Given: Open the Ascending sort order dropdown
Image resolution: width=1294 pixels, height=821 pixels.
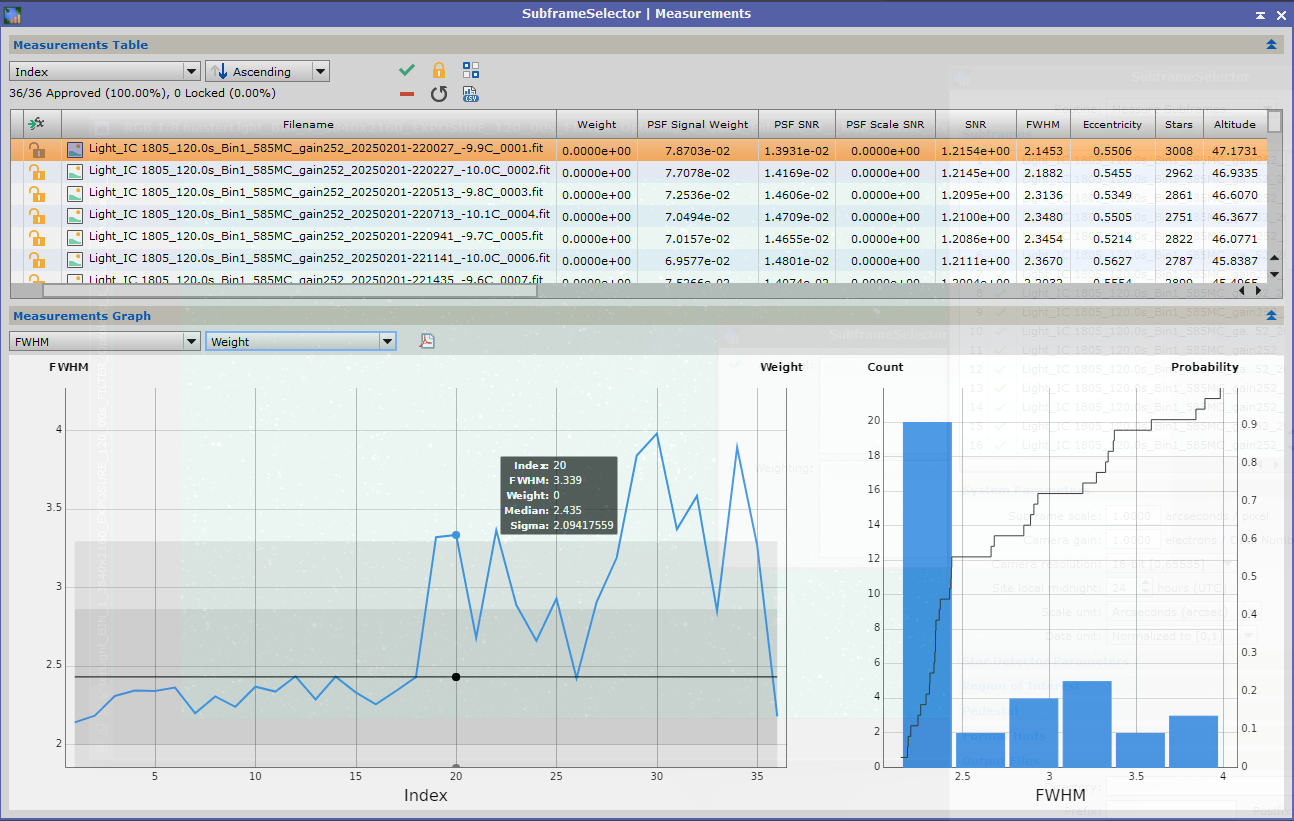Looking at the screenshot, I should 267,72.
